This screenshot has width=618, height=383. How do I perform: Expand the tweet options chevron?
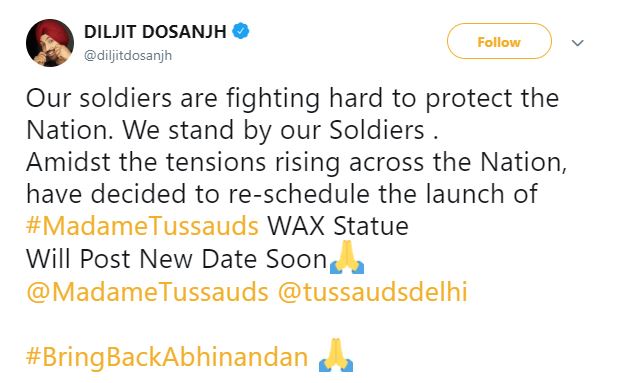coord(577,43)
